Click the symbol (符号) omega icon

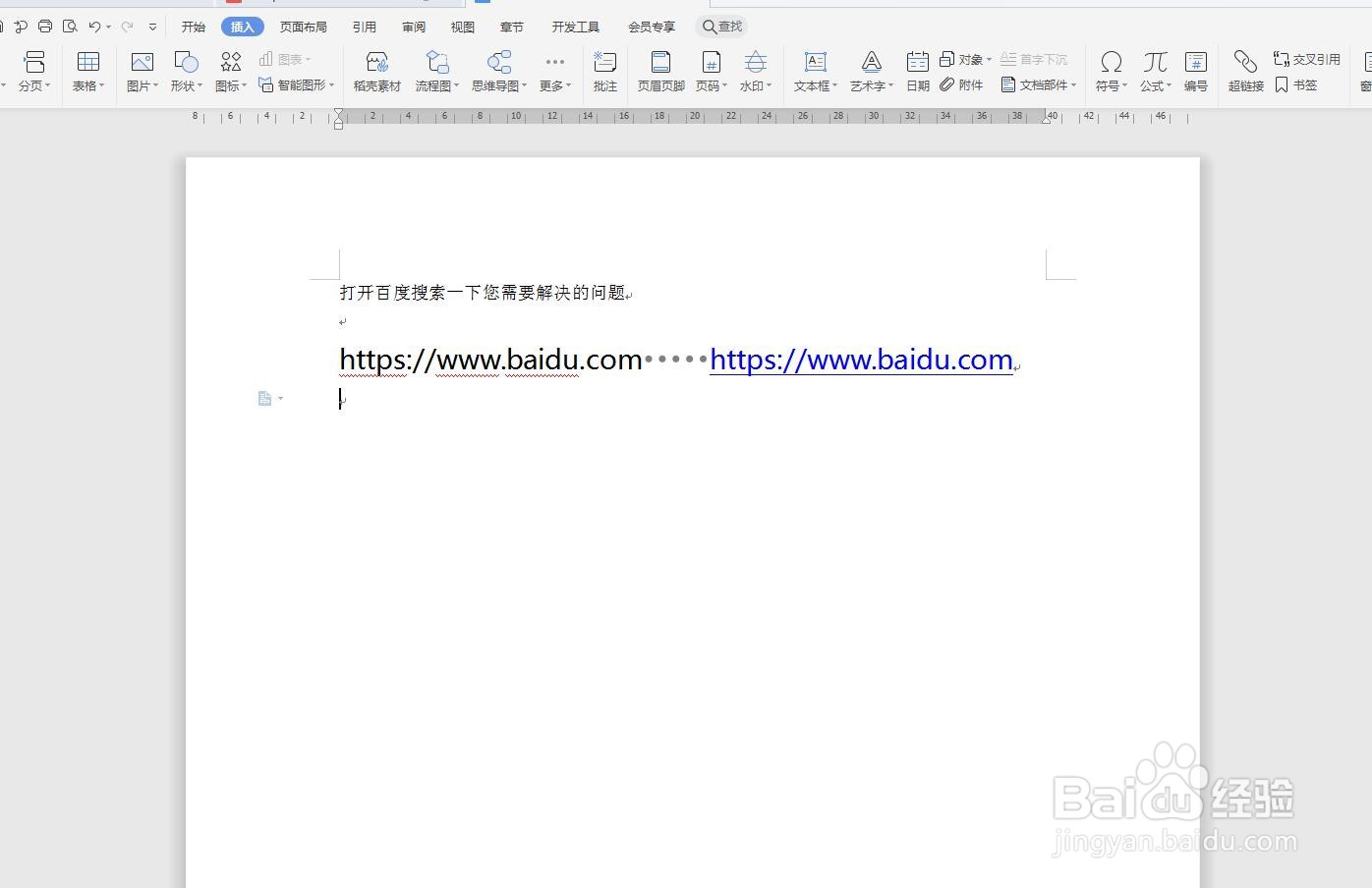[1111, 63]
